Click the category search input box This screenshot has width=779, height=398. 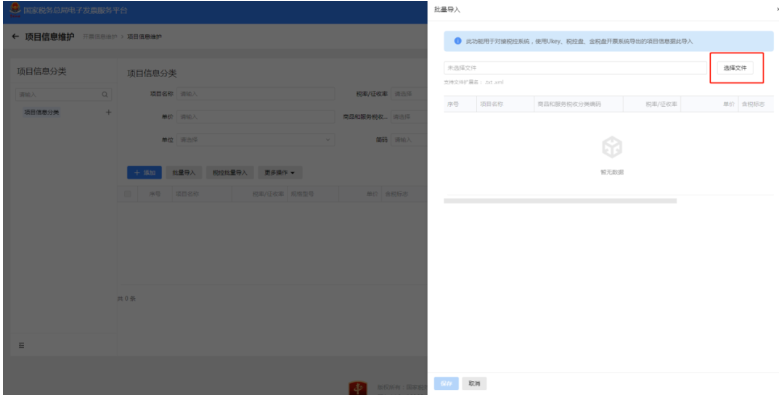coord(64,94)
